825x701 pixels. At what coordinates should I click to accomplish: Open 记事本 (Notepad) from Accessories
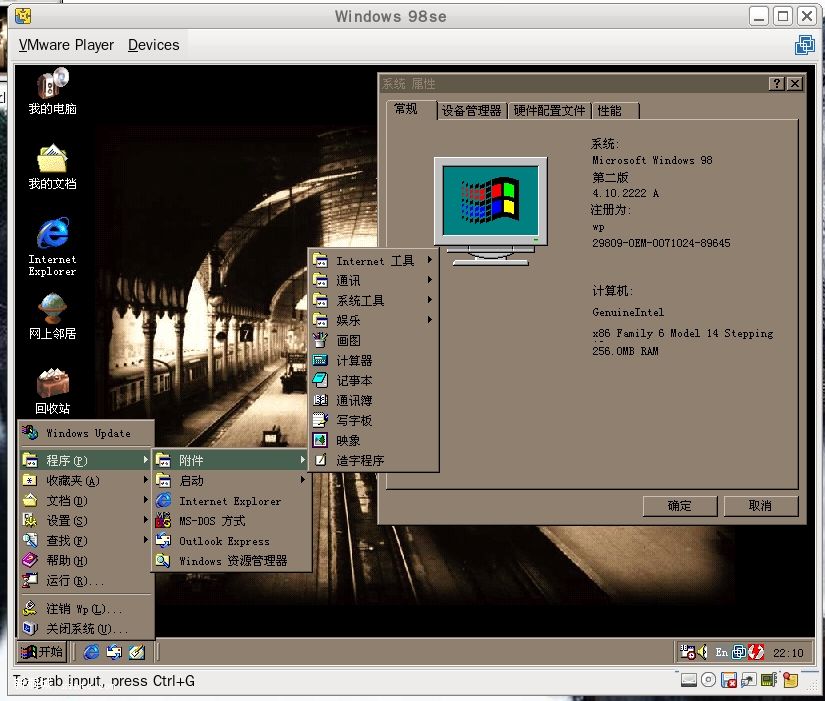[x=352, y=380]
